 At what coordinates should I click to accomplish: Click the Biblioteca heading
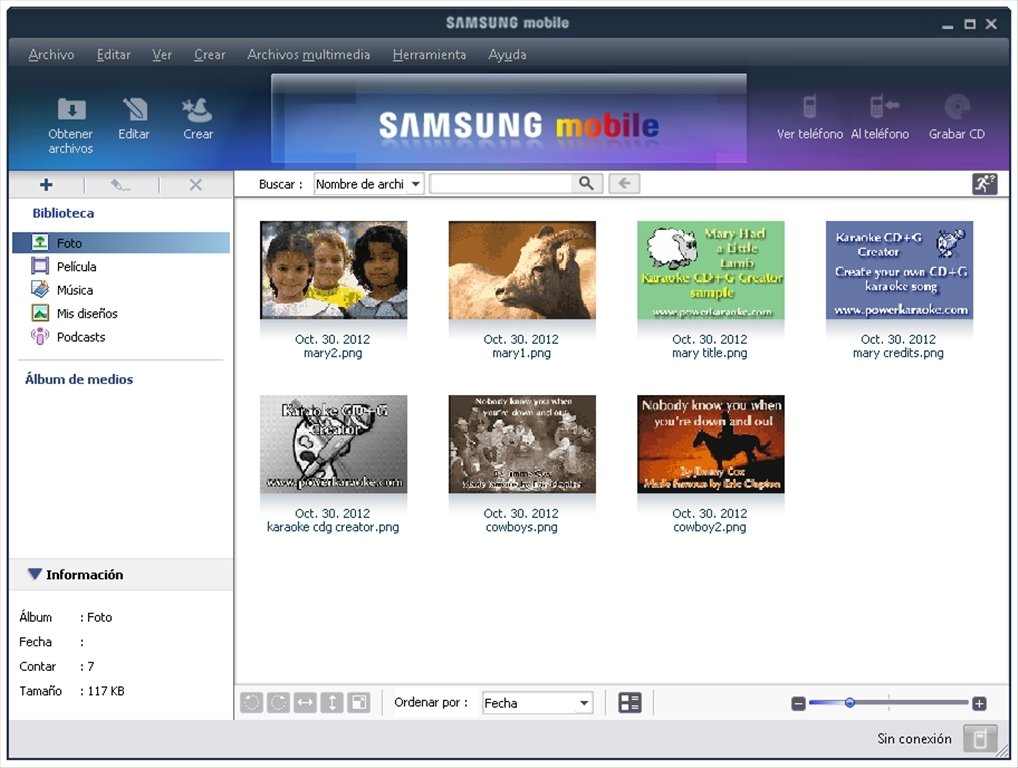[63, 213]
